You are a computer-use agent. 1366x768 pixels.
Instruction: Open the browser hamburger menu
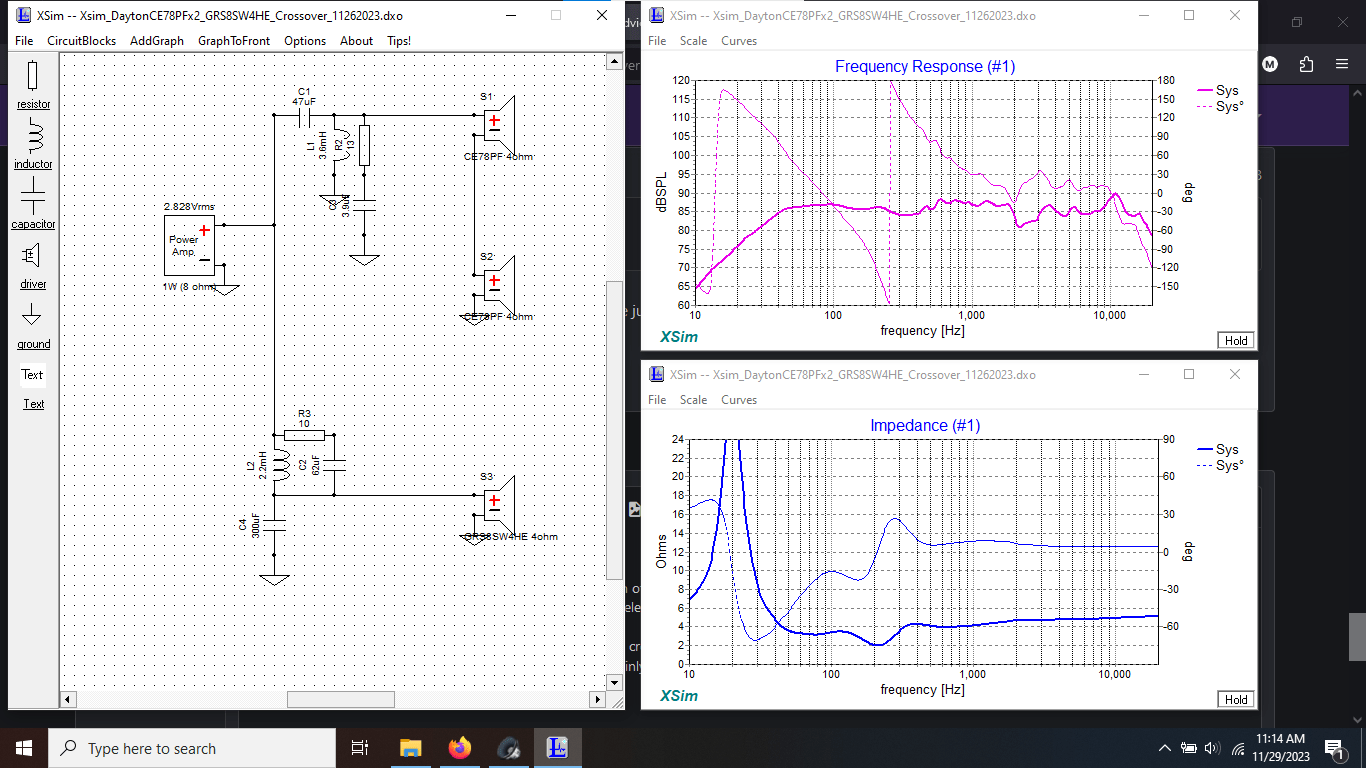point(1342,64)
